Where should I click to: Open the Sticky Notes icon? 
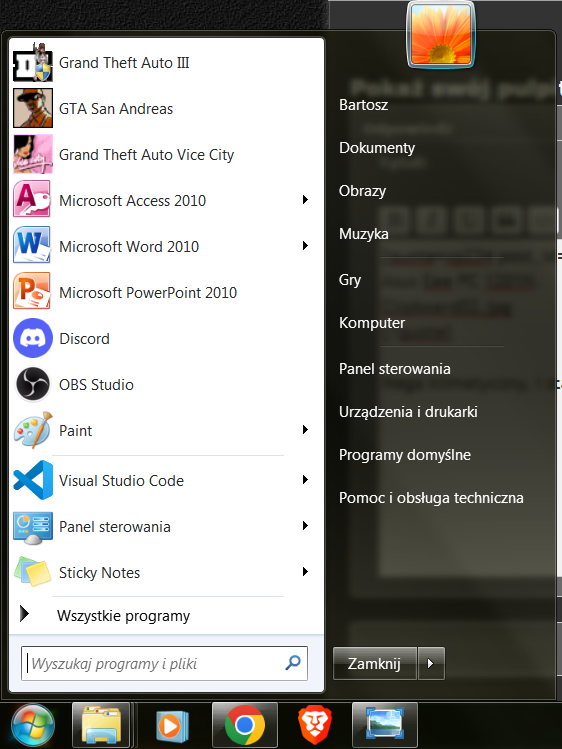(x=32, y=572)
